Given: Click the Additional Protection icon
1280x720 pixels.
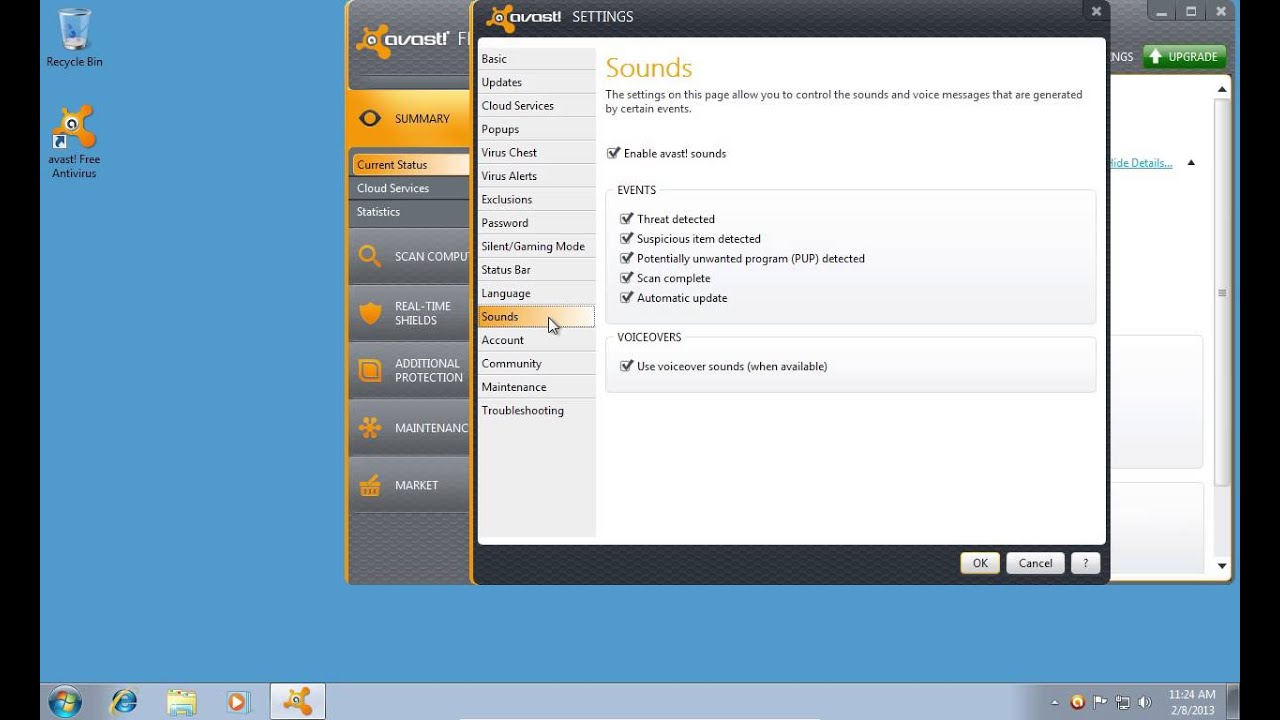Looking at the screenshot, I should tap(370, 370).
